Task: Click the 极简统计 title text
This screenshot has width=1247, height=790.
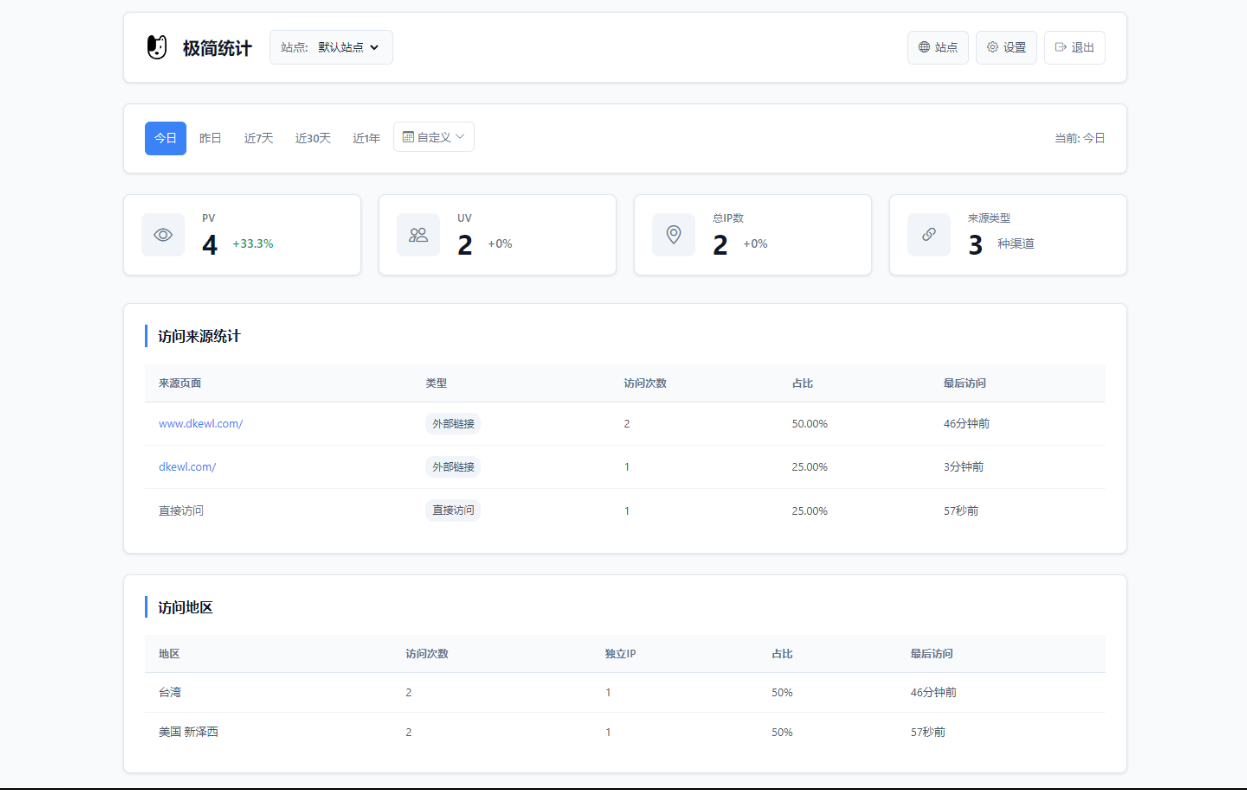Action: [x=217, y=48]
